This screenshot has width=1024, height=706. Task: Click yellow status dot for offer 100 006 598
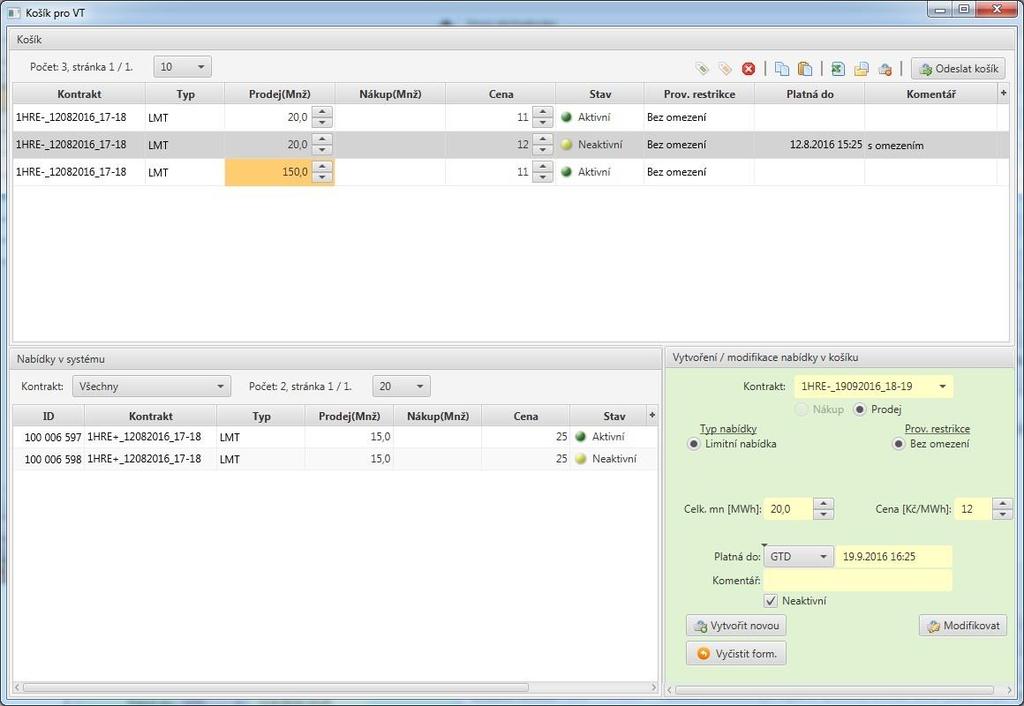click(x=581, y=458)
